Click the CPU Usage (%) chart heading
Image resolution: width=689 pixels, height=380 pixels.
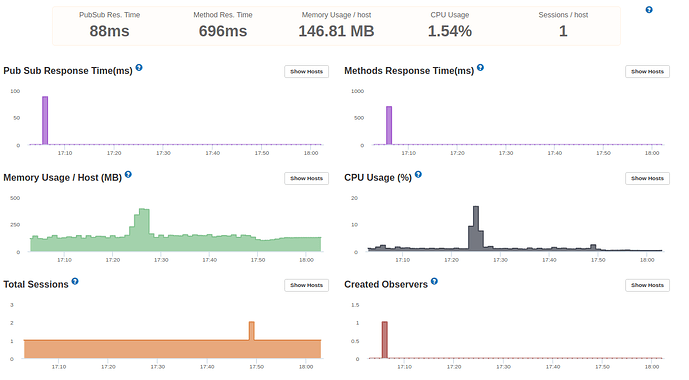pos(378,177)
